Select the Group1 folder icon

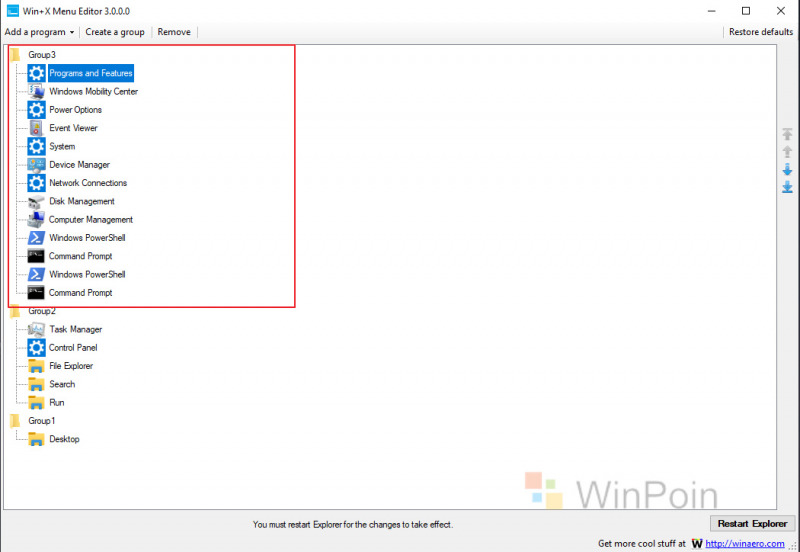click(16, 421)
